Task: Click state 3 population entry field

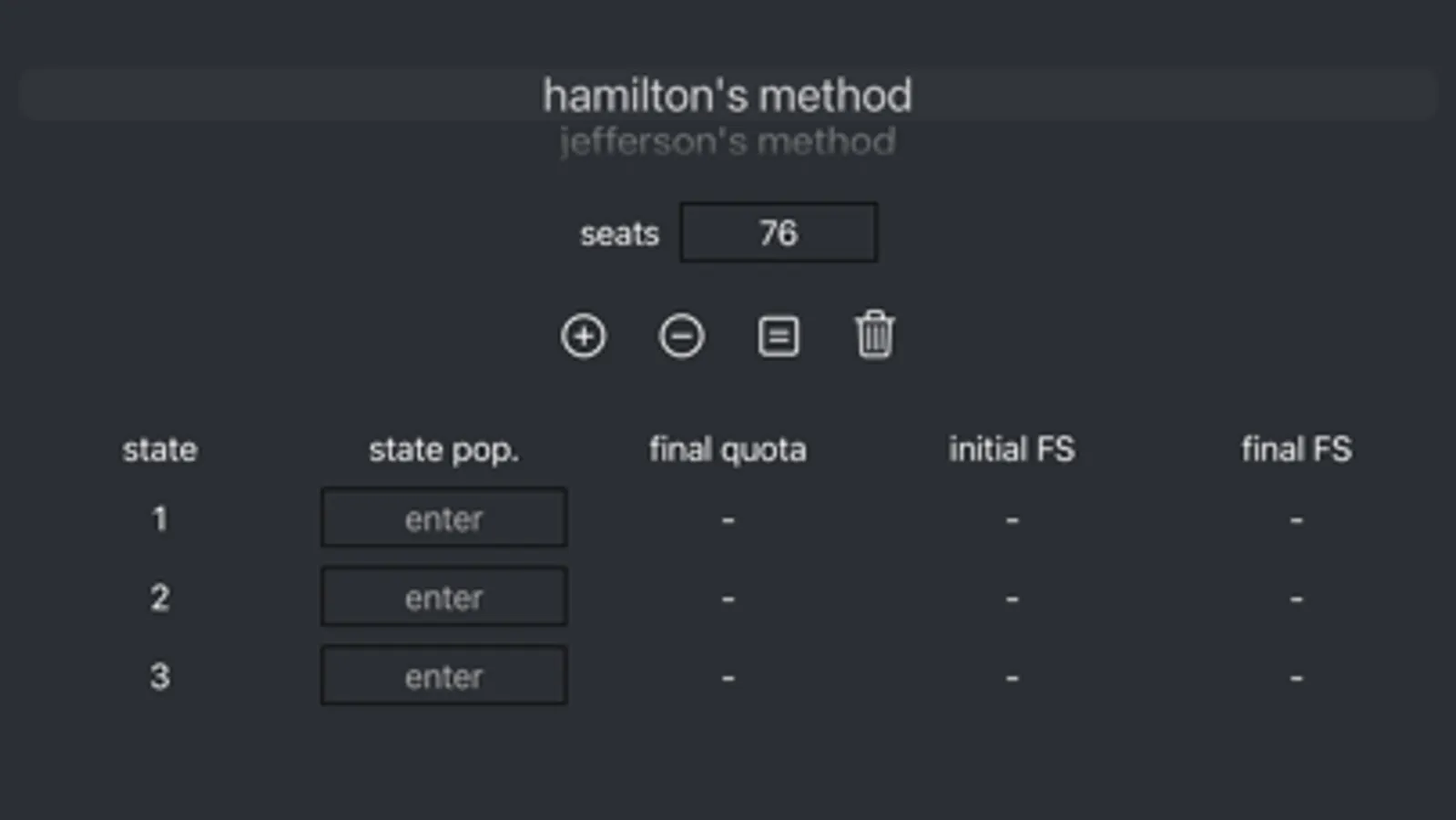Action: coord(443,676)
